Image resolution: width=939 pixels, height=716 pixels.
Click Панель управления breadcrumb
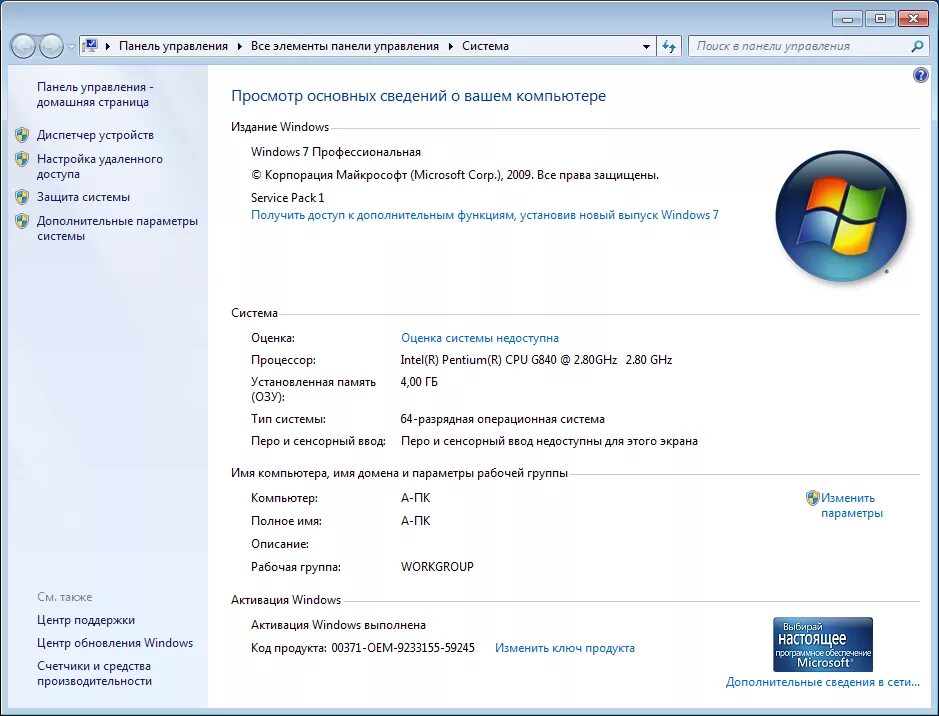coord(173,46)
